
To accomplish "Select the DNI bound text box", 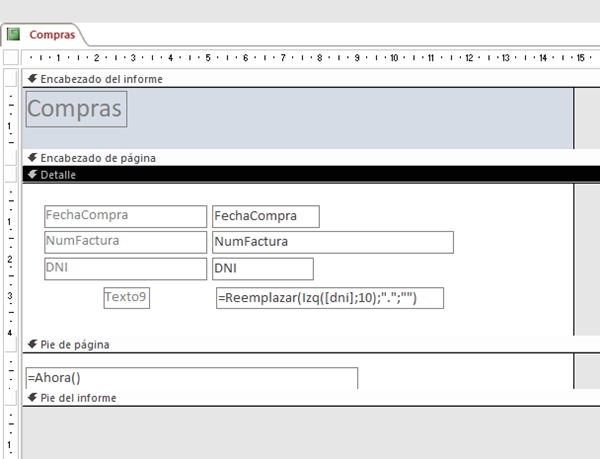I will [x=263, y=269].
